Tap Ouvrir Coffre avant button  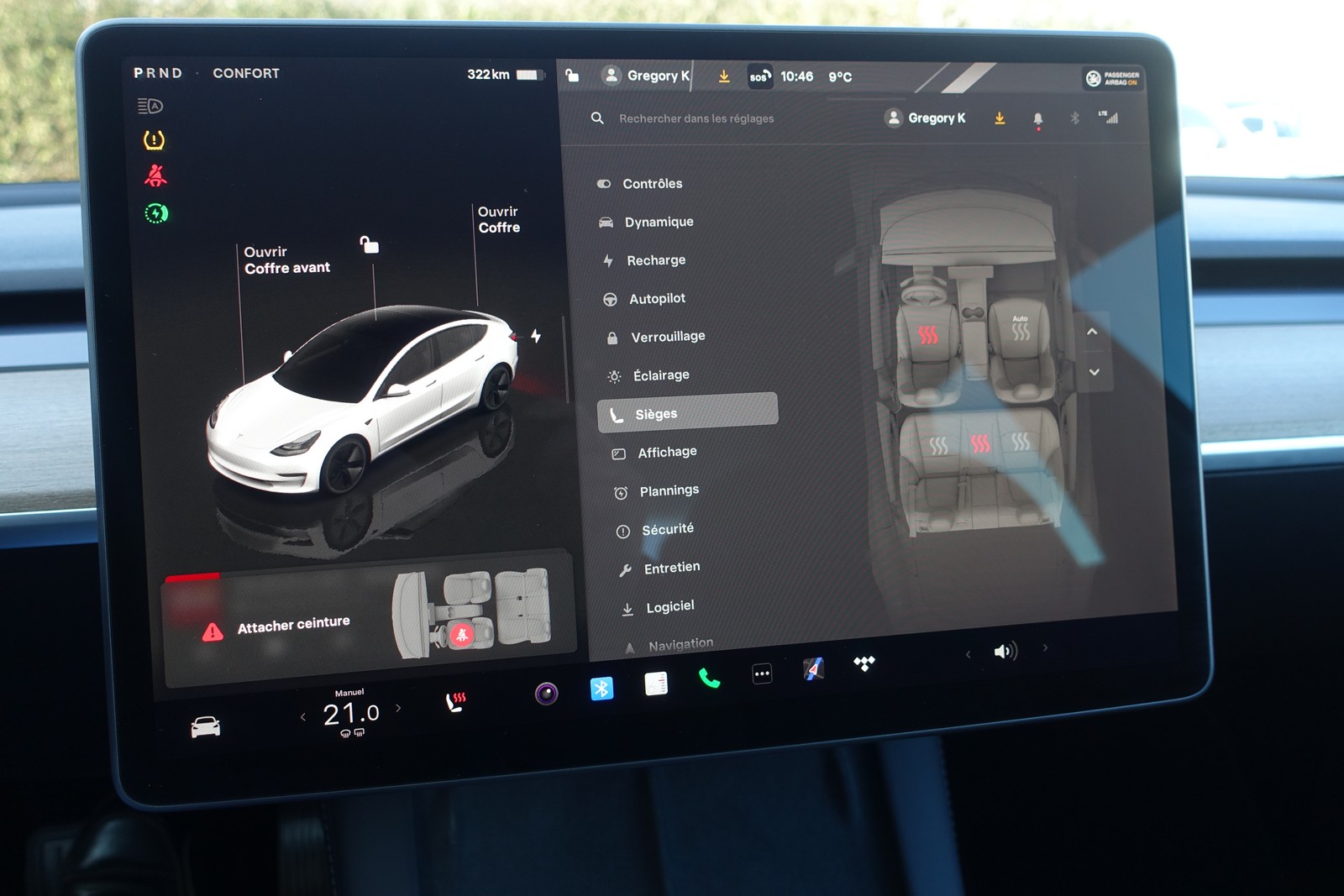(x=286, y=259)
